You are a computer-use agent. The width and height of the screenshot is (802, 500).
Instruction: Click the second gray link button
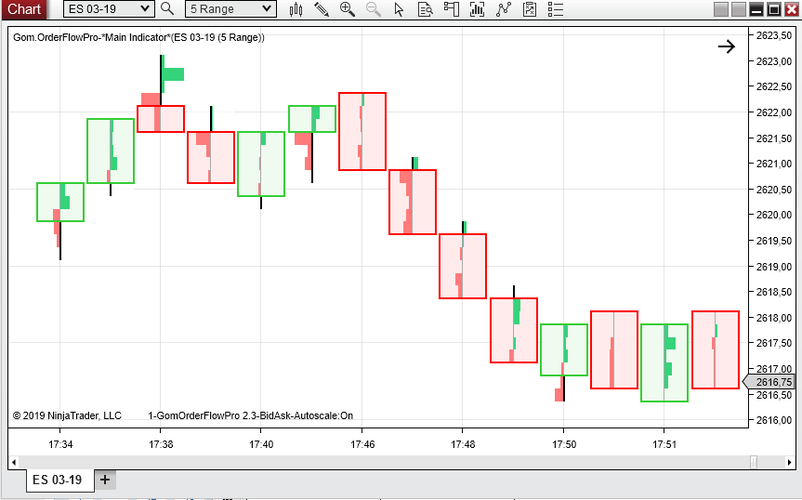[x=739, y=9]
